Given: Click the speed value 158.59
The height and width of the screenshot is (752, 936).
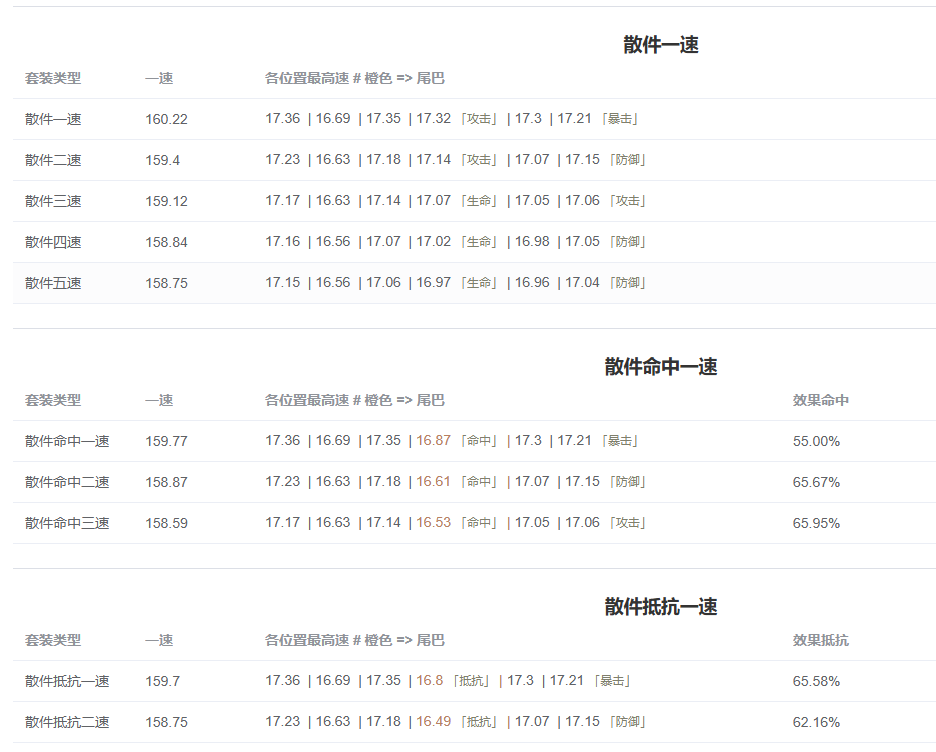Looking at the screenshot, I should click(167, 523).
